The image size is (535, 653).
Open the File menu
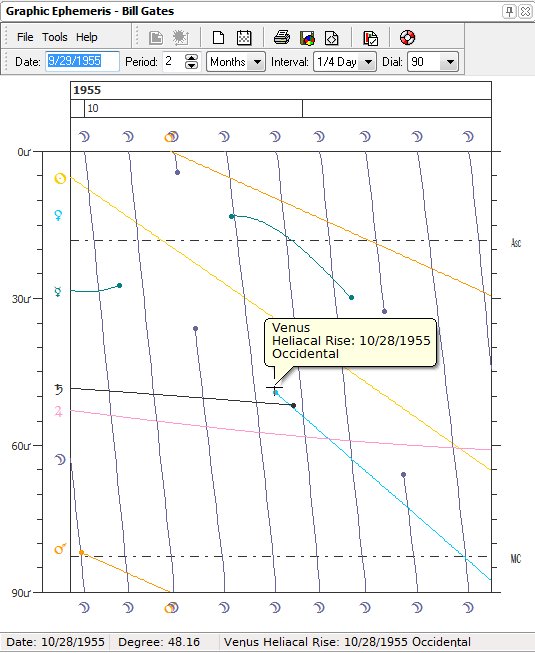(25, 37)
